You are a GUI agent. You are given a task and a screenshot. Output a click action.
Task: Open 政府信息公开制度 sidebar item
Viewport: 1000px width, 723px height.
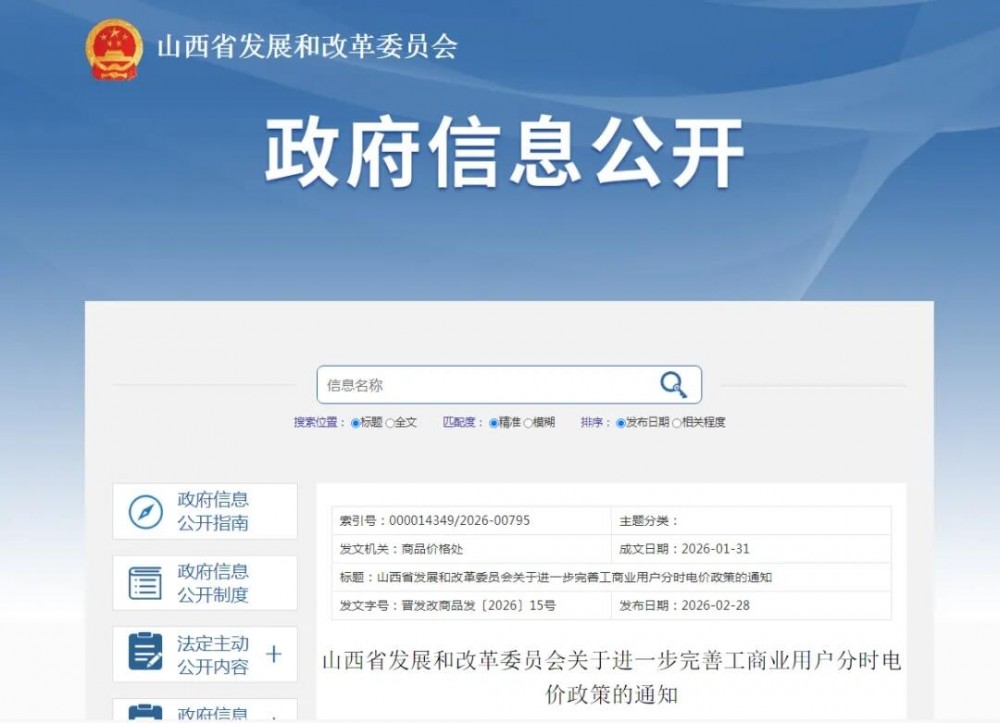(213, 583)
